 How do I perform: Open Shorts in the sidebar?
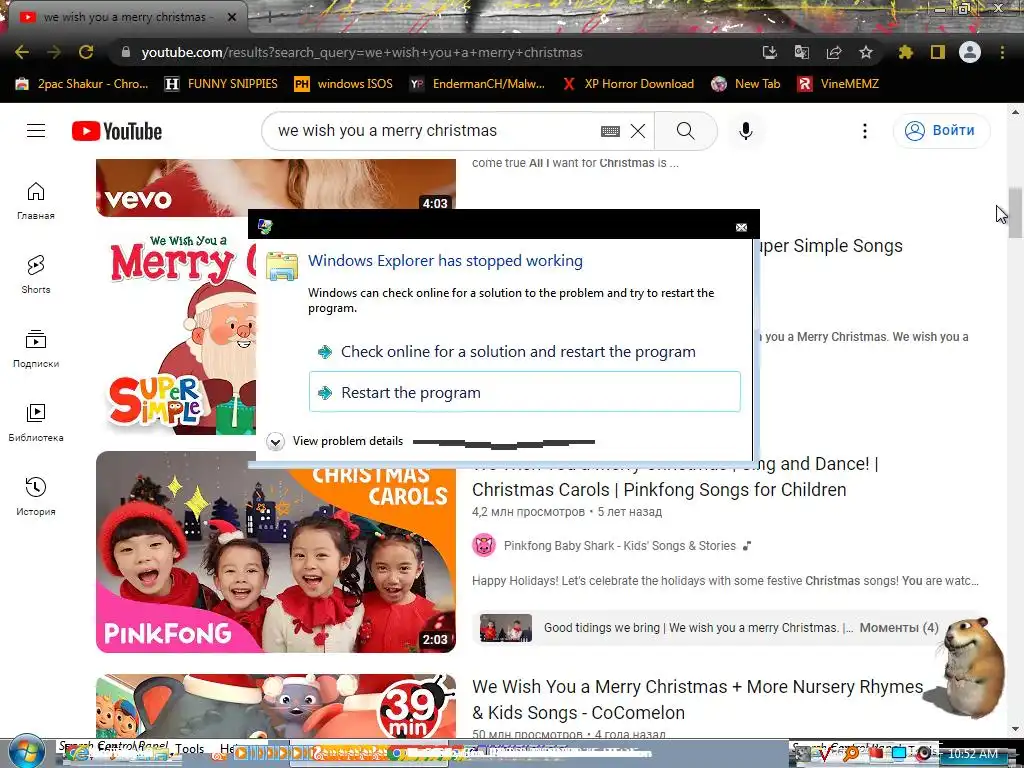[36, 275]
